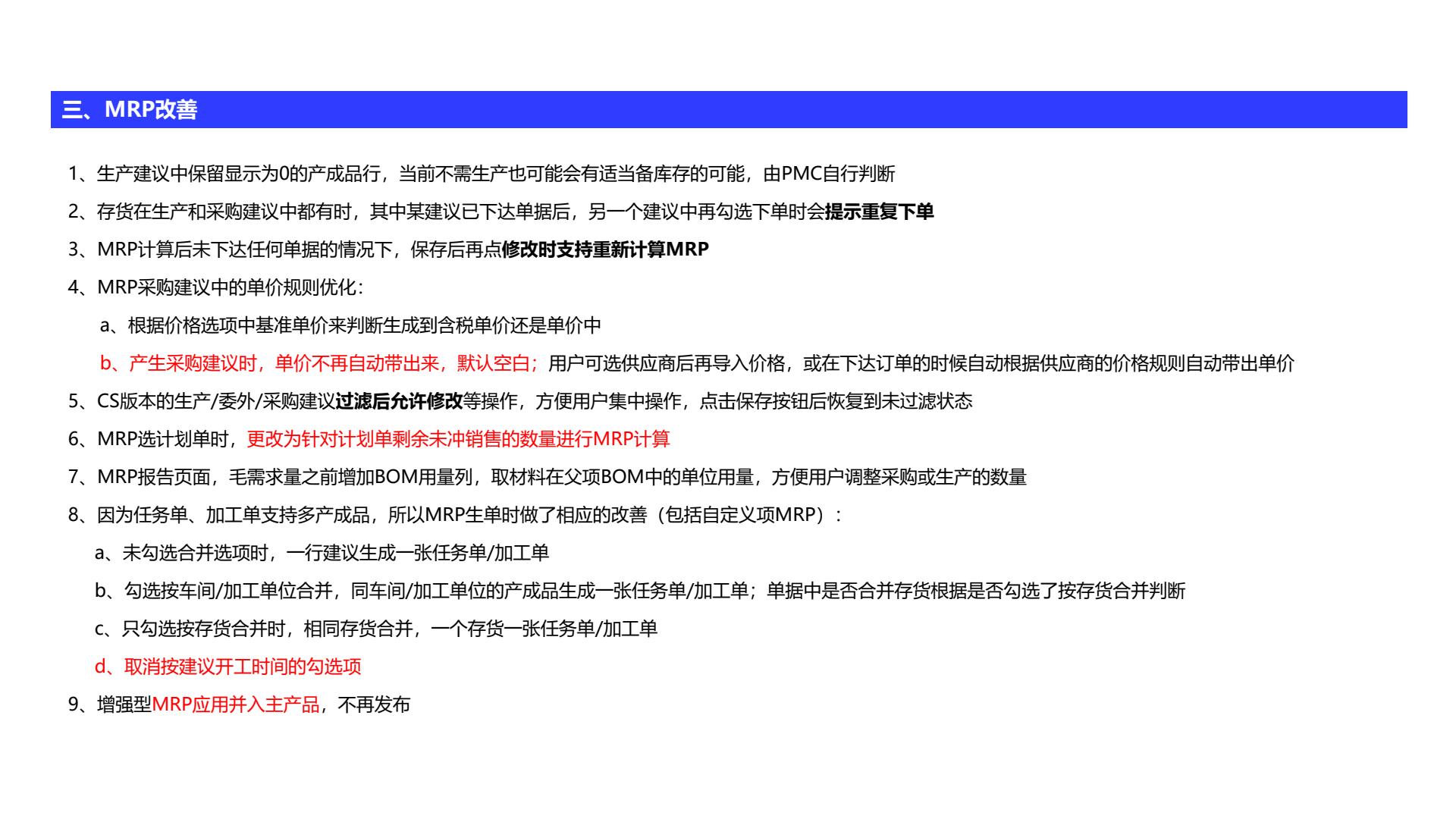The image size is (1456, 819).
Task: Click text 由PMC自行判断 in item 1
Action: coord(829,174)
